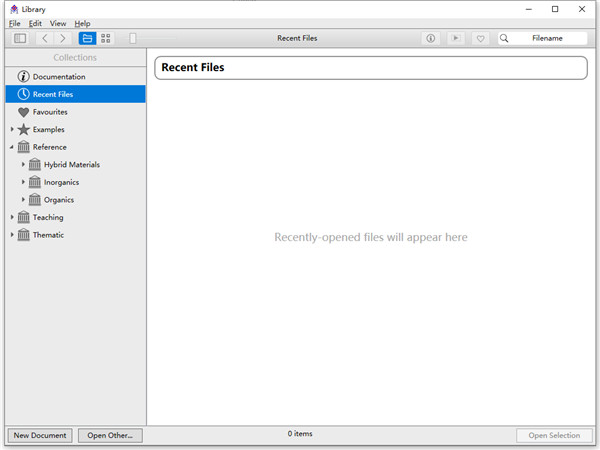Click the thumbnail size slider handle
600x450 pixels.
pos(132,38)
